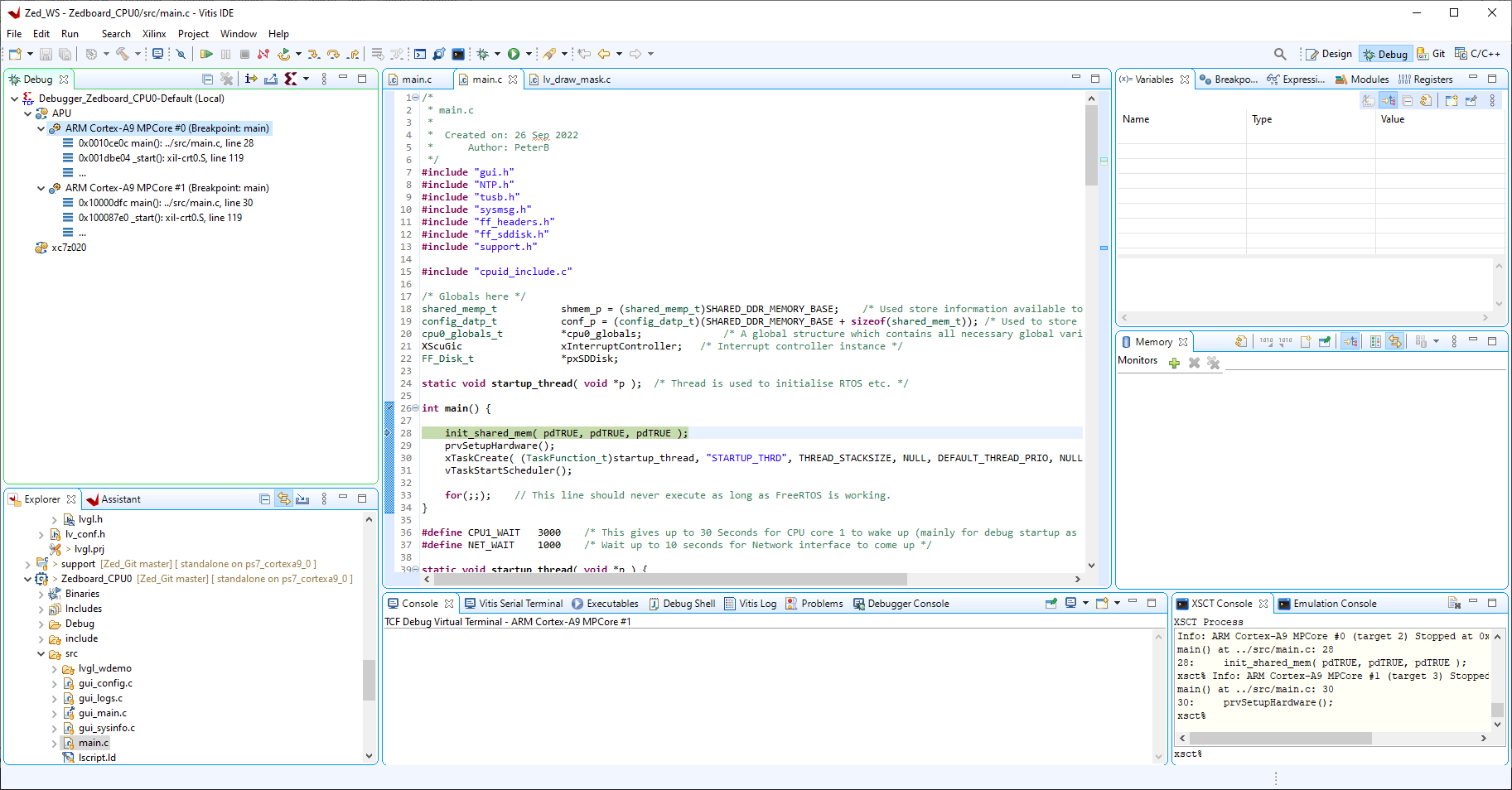1512x790 pixels.
Task: Select the Assistant tab
Action: 114,499
